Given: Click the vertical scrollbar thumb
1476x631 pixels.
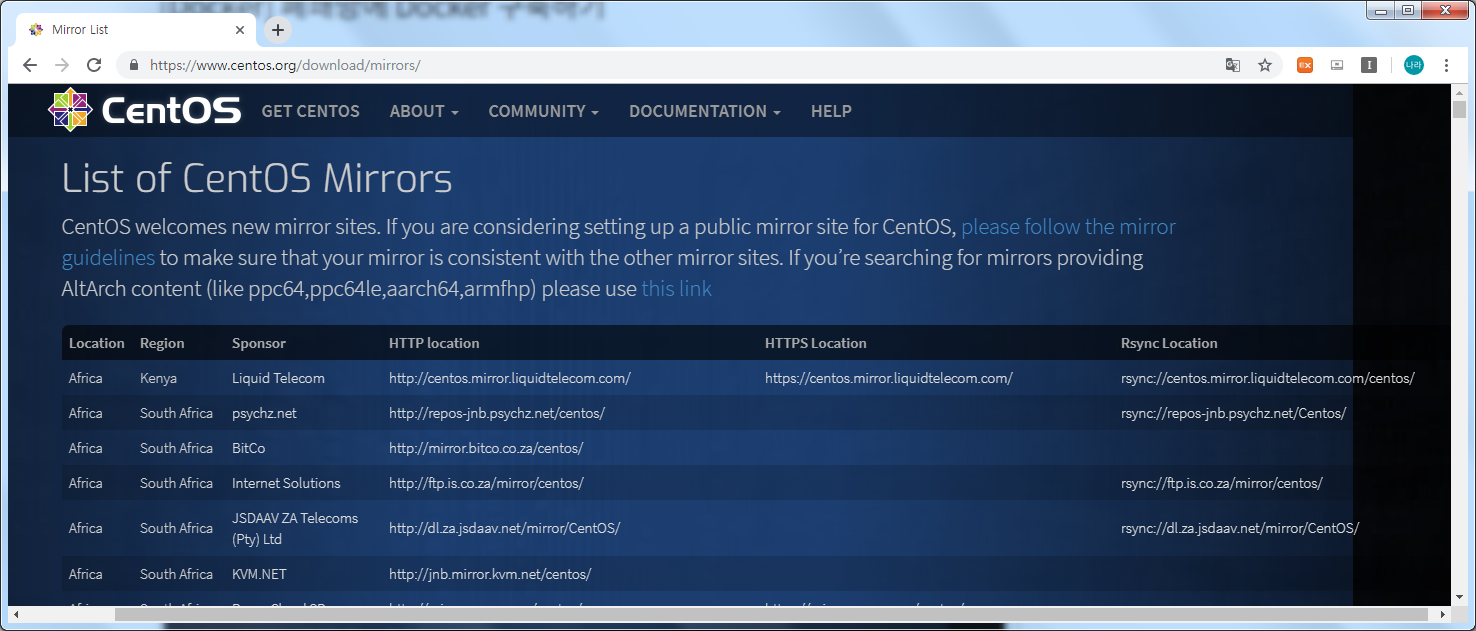Looking at the screenshot, I should point(1459,109).
